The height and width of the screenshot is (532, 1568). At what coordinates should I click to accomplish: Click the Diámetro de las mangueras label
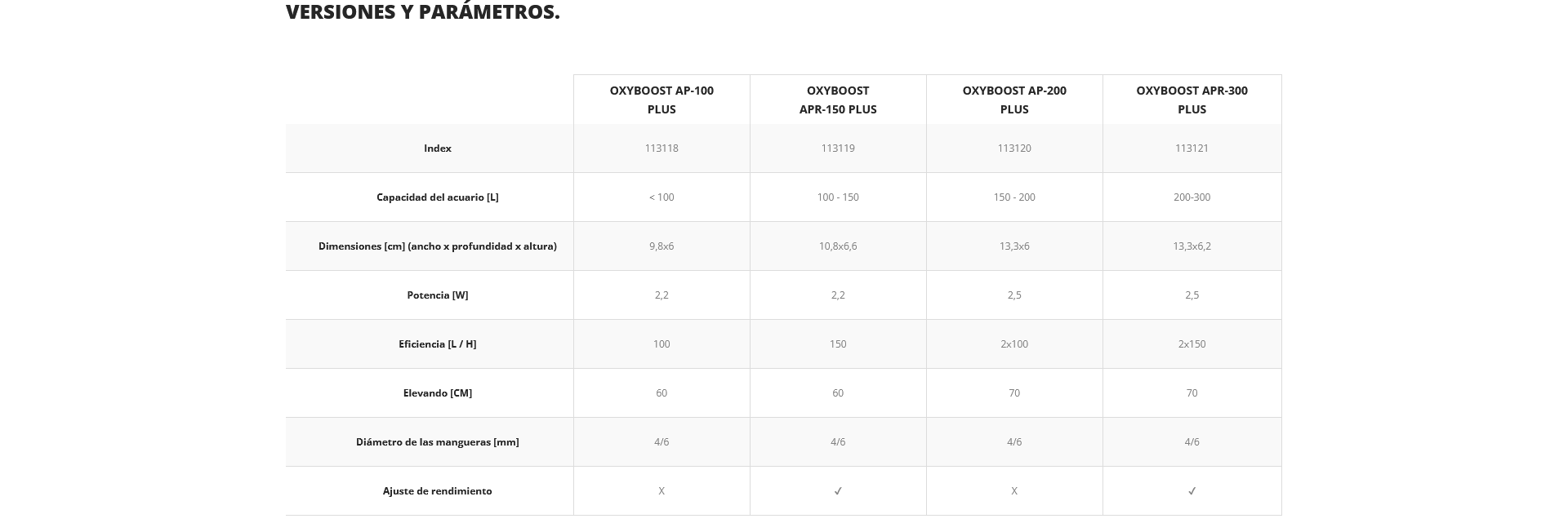click(438, 442)
